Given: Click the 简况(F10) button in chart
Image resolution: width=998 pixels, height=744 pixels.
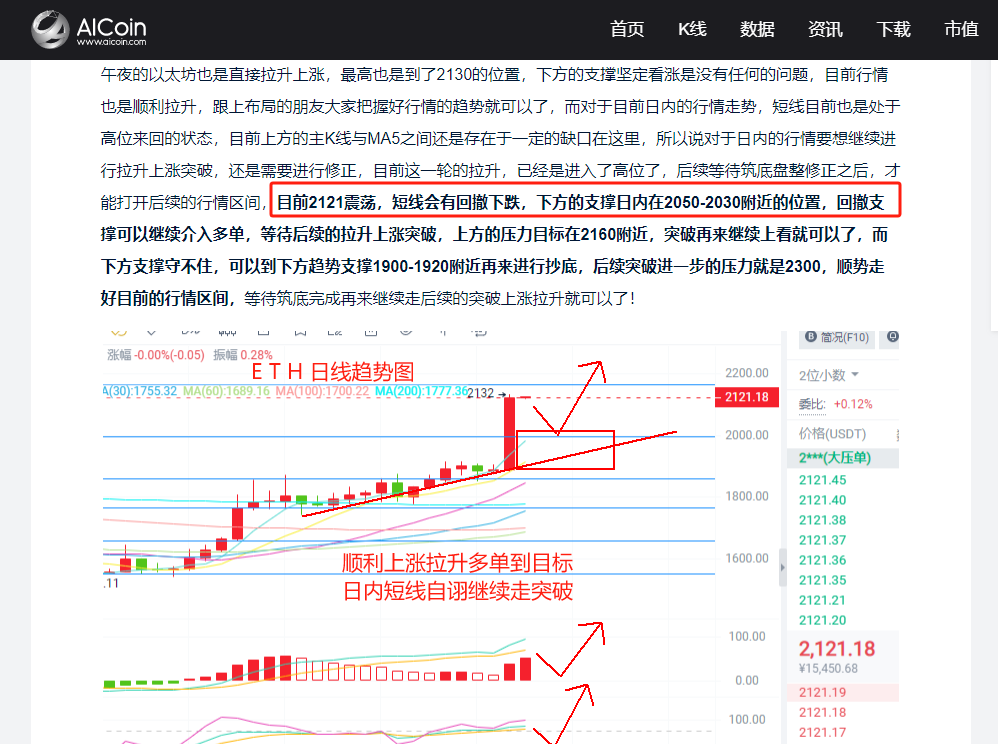Looking at the screenshot, I should (837, 337).
